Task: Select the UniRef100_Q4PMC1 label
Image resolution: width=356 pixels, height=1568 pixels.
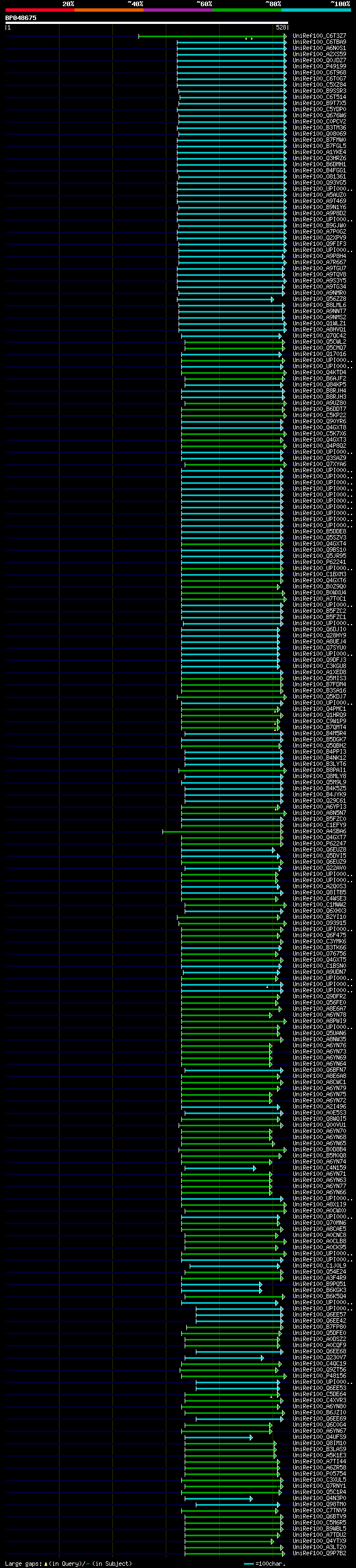Action: coord(319,709)
